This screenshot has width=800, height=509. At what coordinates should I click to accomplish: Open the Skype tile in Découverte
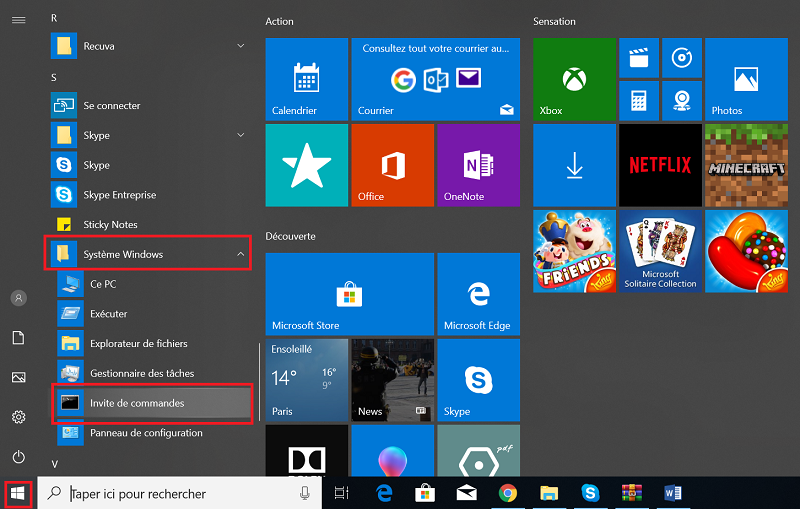click(x=479, y=380)
